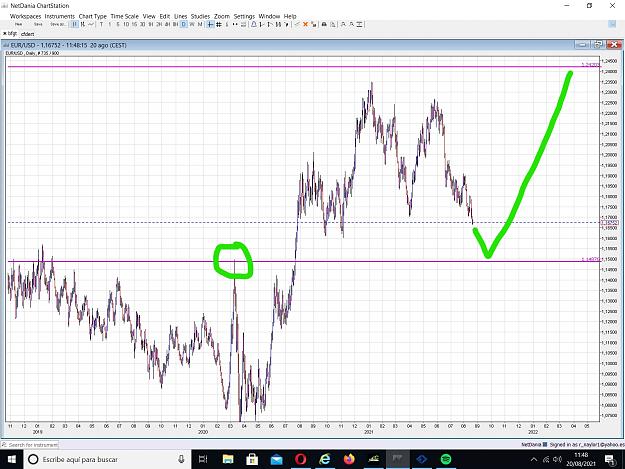The image size is (625, 469).
Task: Open Internet Explorer from taskbar
Action: [x=325, y=459]
